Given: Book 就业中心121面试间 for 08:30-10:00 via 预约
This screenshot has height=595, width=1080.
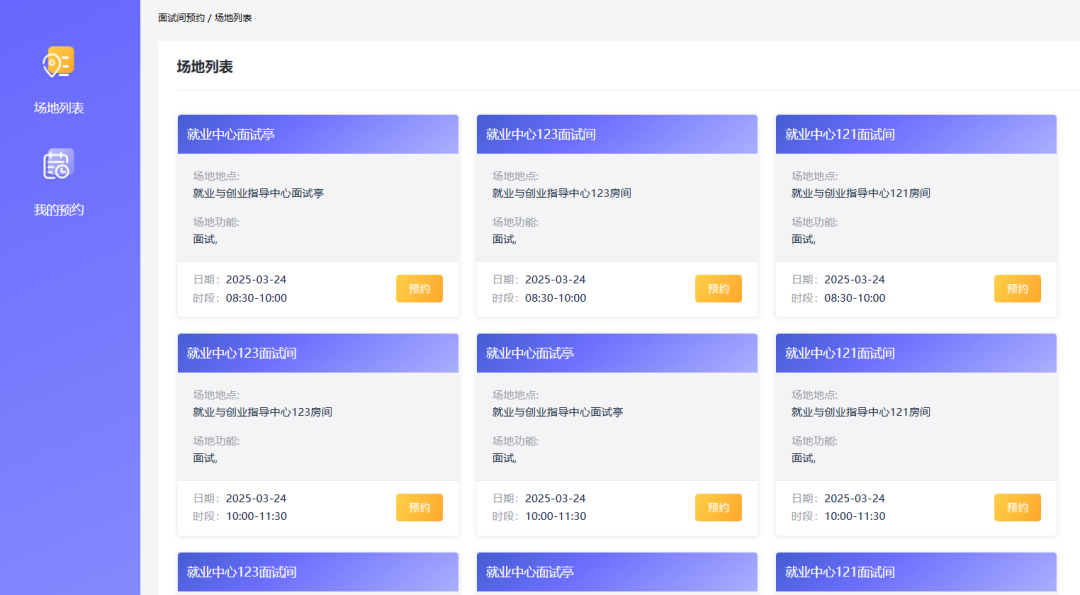Looking at the screenshot, I should (1017, 289).
